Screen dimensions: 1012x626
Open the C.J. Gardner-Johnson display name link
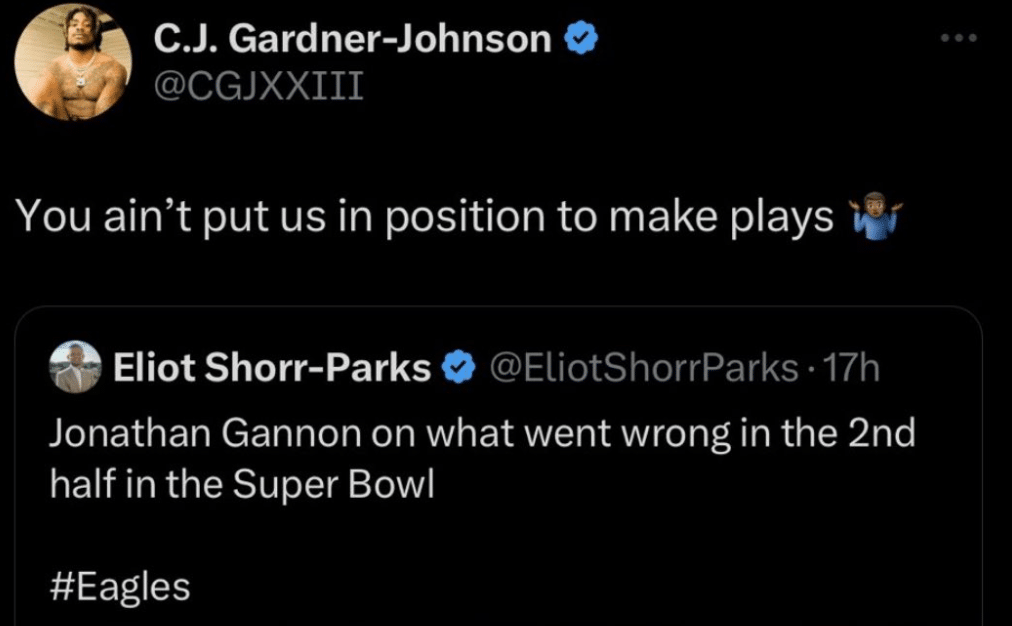[352, 39]
